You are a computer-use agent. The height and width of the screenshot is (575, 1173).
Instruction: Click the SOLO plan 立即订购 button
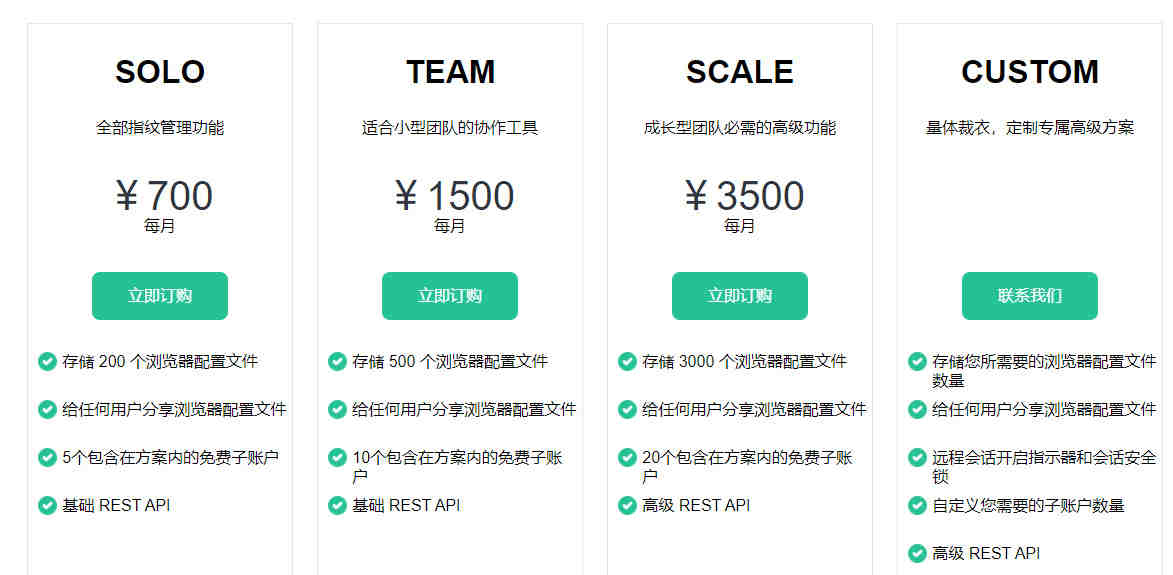click(160, 296)
